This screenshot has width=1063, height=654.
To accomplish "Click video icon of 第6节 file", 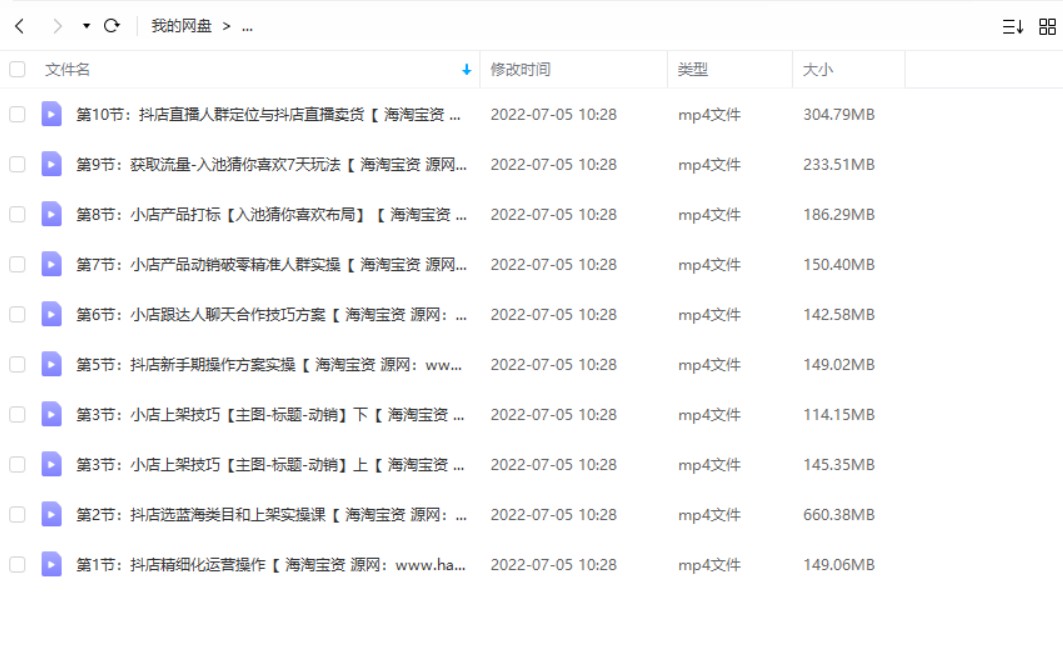I will (x=52, y=314).
